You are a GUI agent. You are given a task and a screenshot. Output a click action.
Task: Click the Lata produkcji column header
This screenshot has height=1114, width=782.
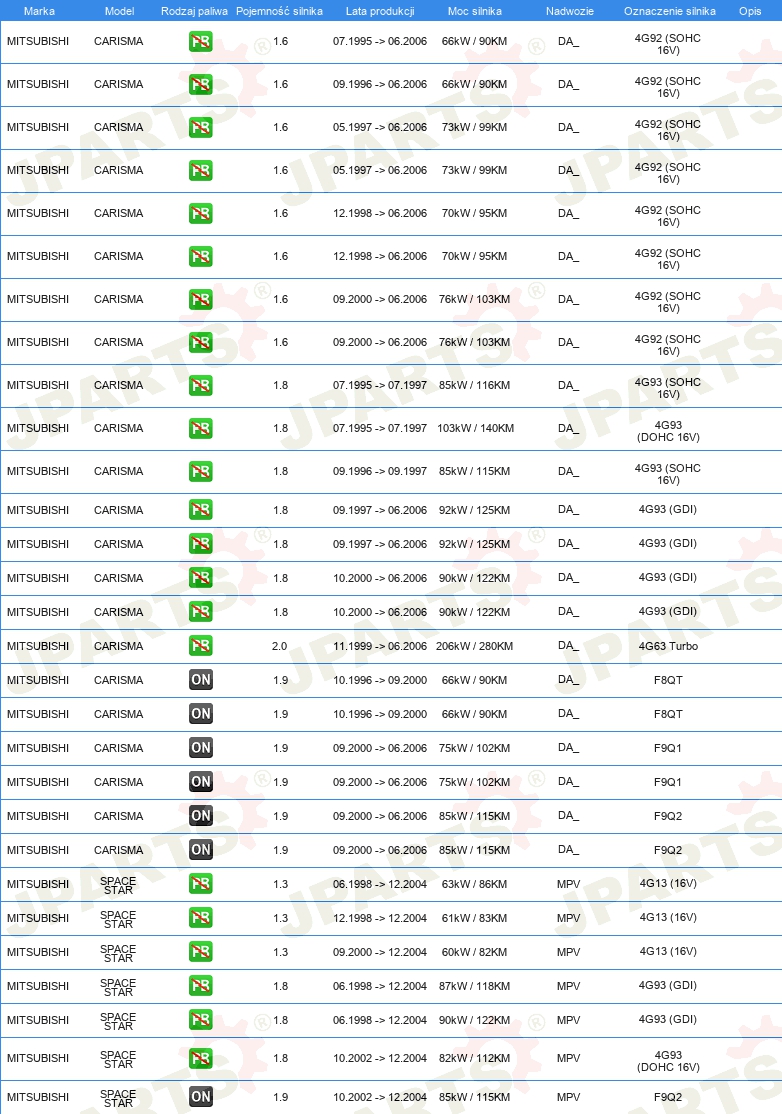(380, 11)
